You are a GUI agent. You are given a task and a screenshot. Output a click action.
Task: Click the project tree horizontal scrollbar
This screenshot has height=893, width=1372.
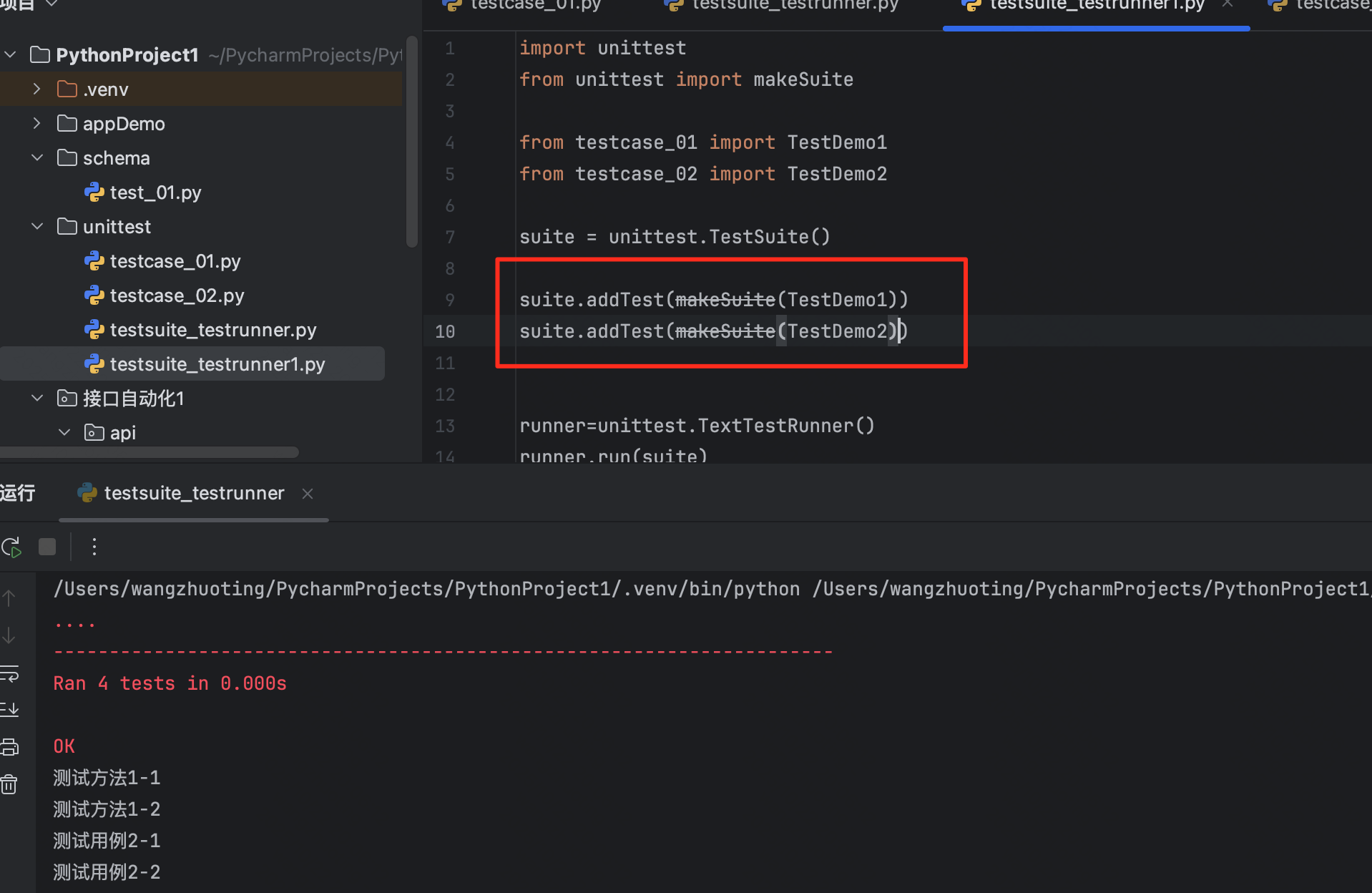point(149,452)
